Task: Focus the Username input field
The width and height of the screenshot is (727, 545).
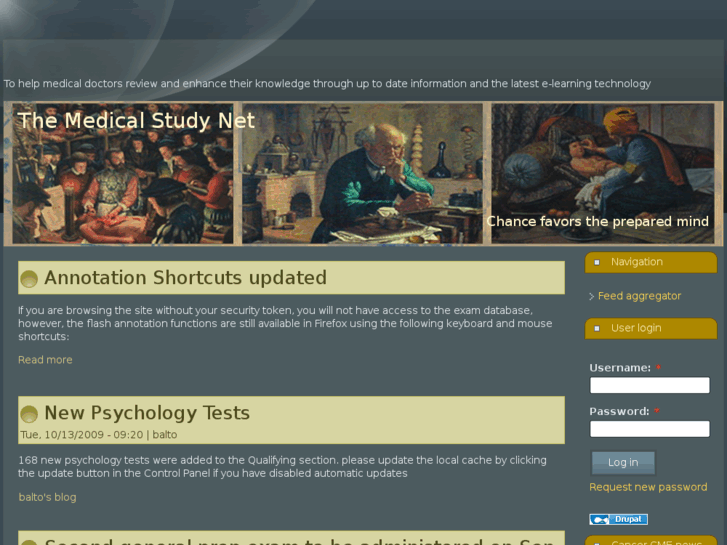Action: click(650, 385)
